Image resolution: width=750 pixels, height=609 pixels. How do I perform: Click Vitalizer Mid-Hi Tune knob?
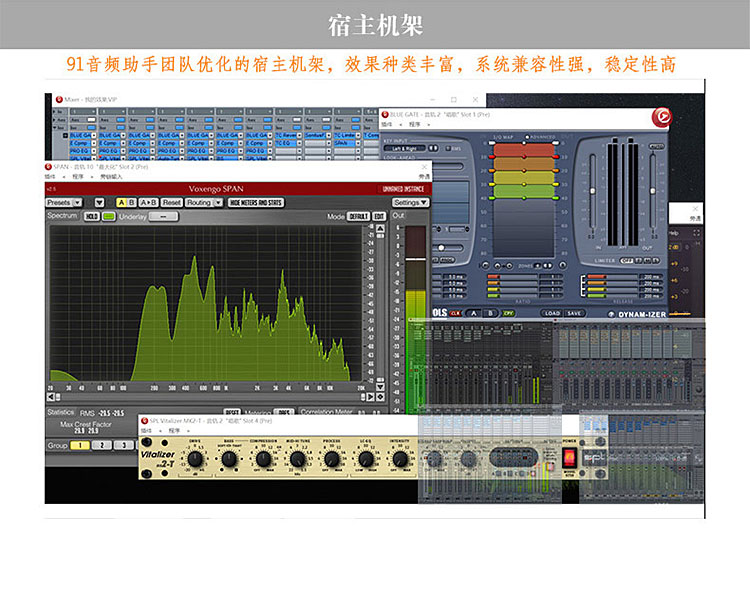point(298,459)
